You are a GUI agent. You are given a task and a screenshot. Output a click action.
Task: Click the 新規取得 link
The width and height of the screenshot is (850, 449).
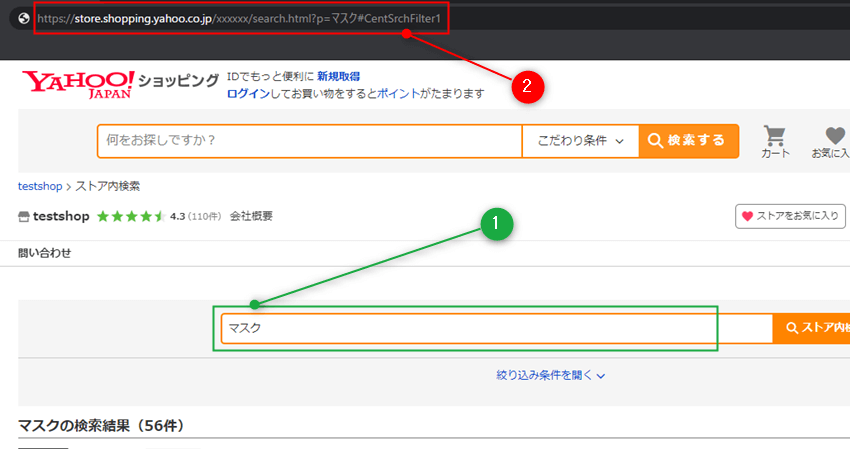pos(338,76)
